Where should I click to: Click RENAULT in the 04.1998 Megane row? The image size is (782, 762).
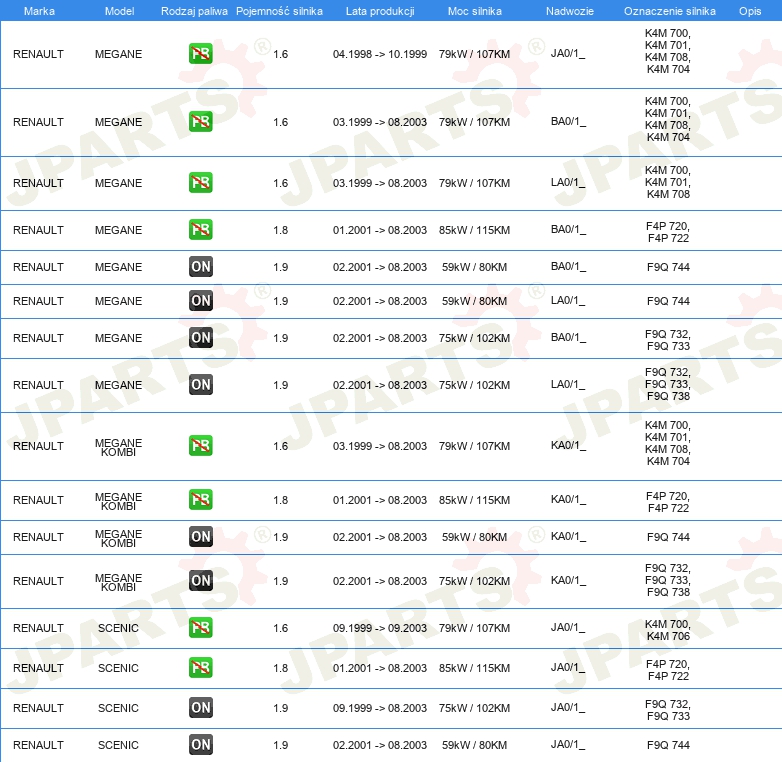click(x=38, y=54)
